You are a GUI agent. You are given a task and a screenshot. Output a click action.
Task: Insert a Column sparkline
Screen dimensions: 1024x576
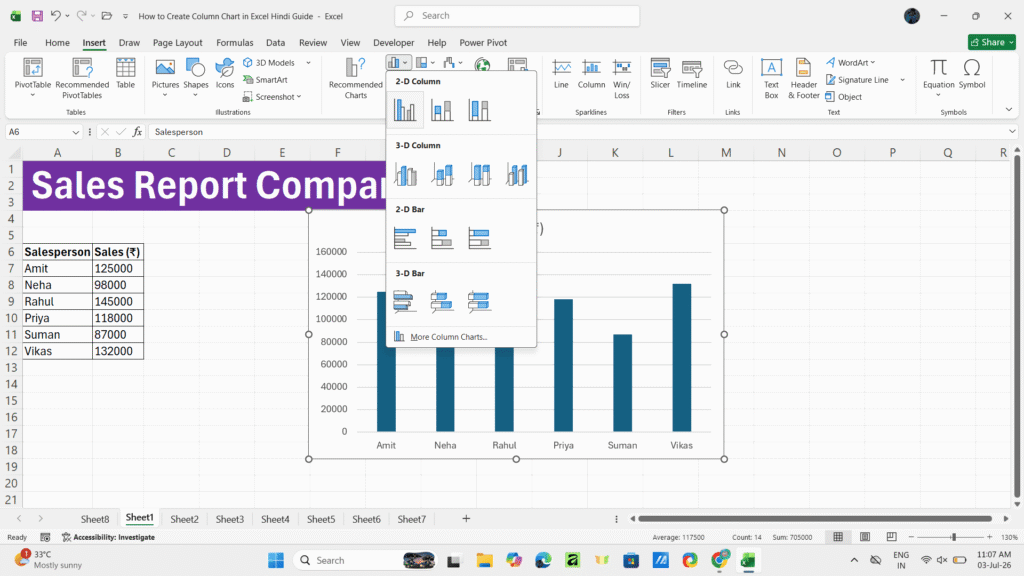[591, 73]
